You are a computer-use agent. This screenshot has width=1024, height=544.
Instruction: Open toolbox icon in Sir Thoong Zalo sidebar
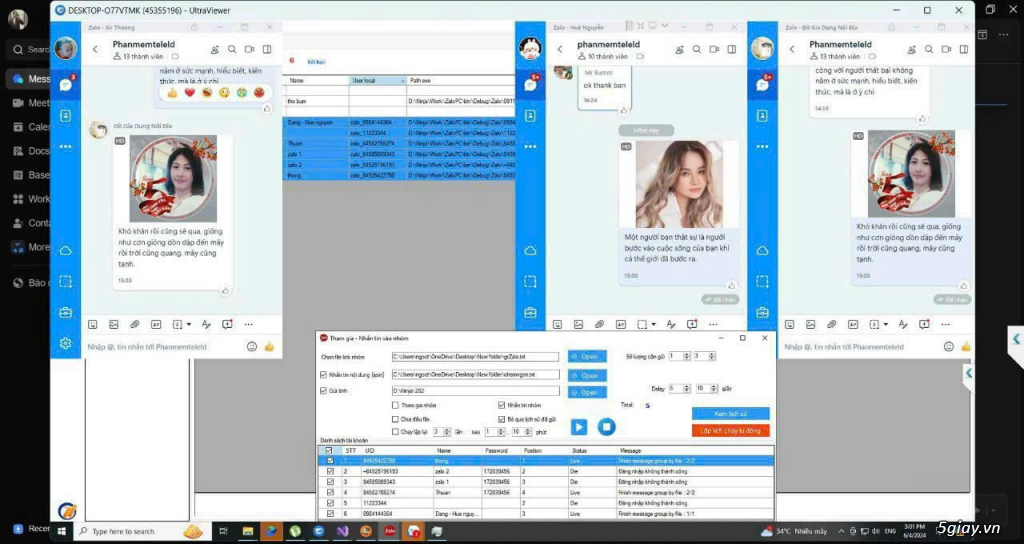tap(65, 313)
